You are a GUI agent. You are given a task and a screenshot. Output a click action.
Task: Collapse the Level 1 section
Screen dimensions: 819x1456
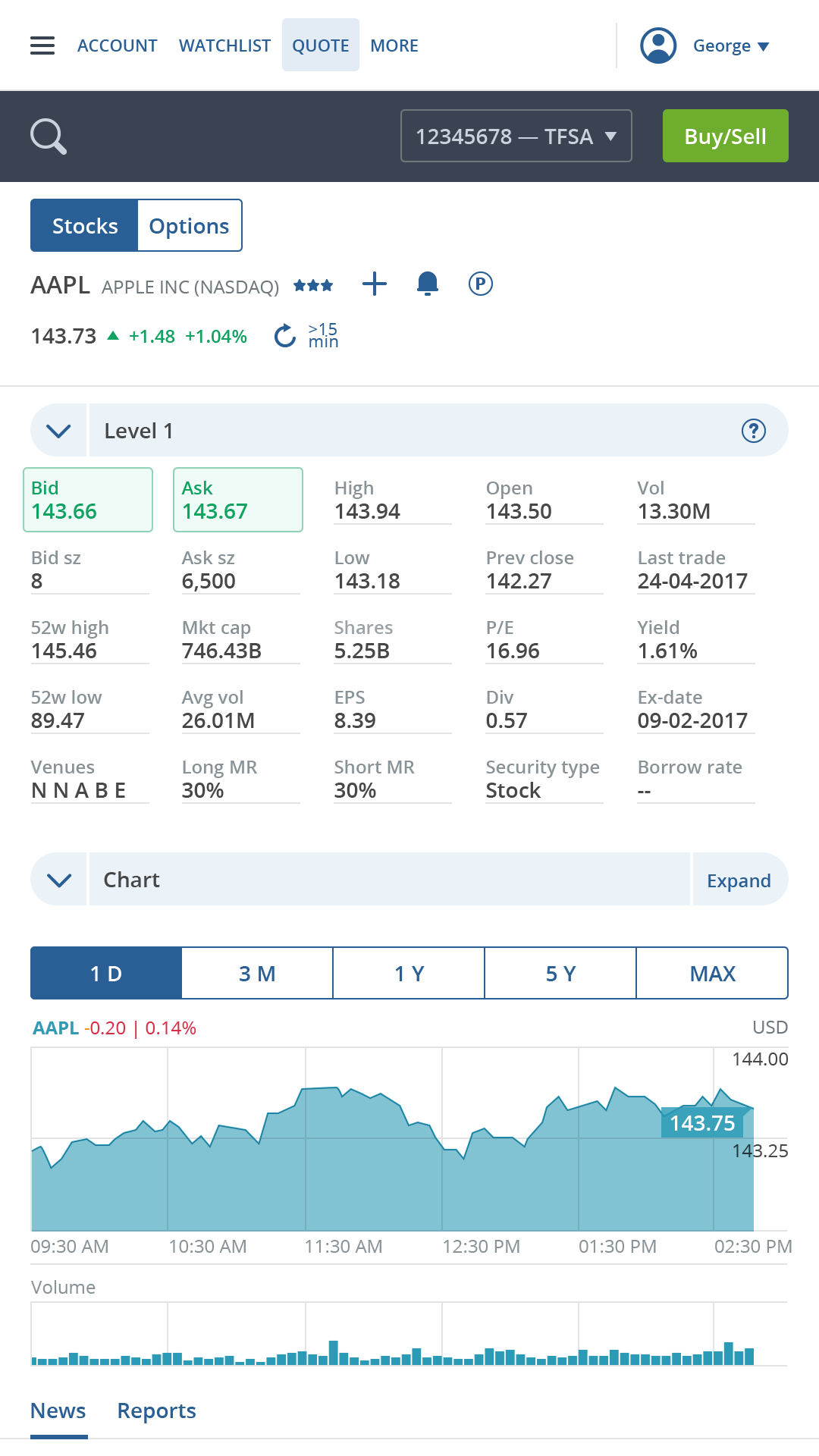coord(58,431)
